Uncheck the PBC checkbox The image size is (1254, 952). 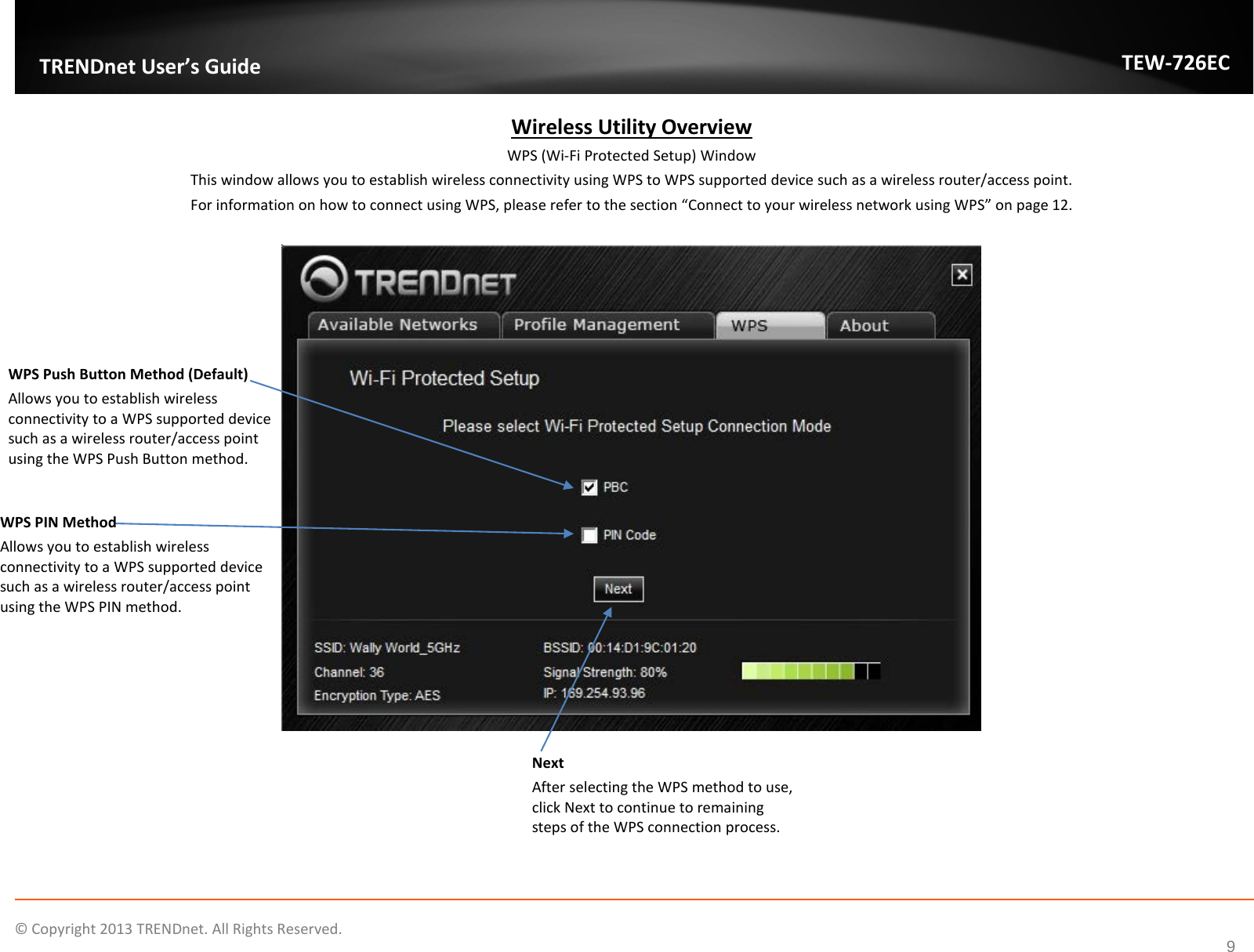(x=589, y=487)
